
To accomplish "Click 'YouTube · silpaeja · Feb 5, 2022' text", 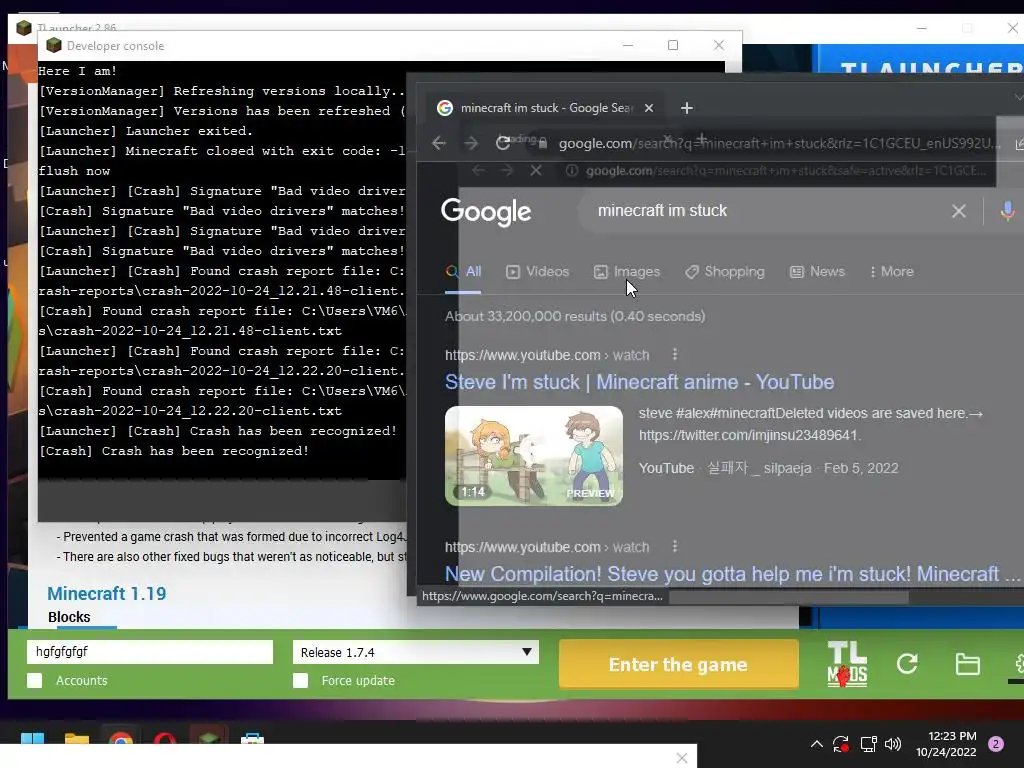I will pyautogui.click(x=768, y=468).
